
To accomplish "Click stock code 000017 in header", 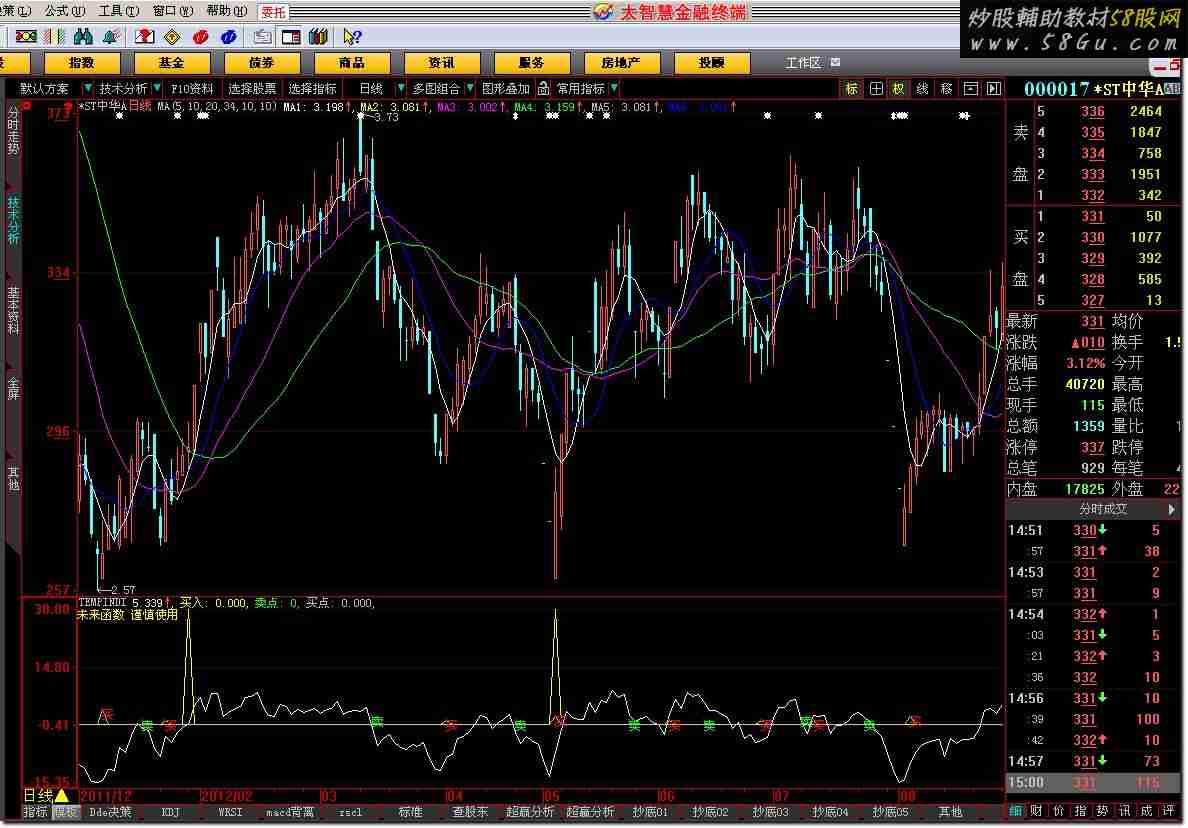I will click(x=1057, y=89).
